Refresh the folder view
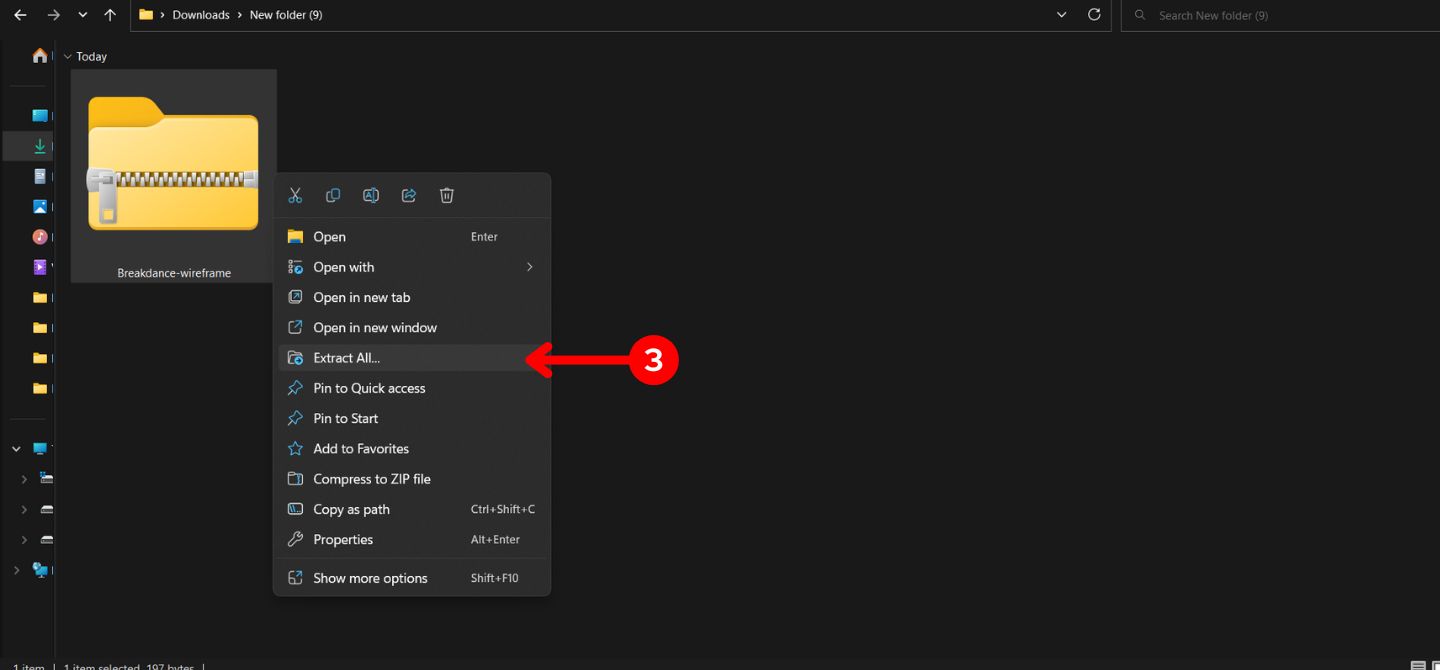Image resolution: width=1440 pixels, height=670 pixels. click(1094, 14)
